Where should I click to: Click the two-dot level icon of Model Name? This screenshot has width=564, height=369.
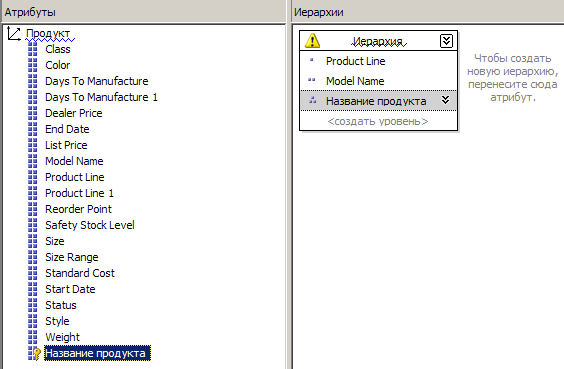[x=312, y=80]
